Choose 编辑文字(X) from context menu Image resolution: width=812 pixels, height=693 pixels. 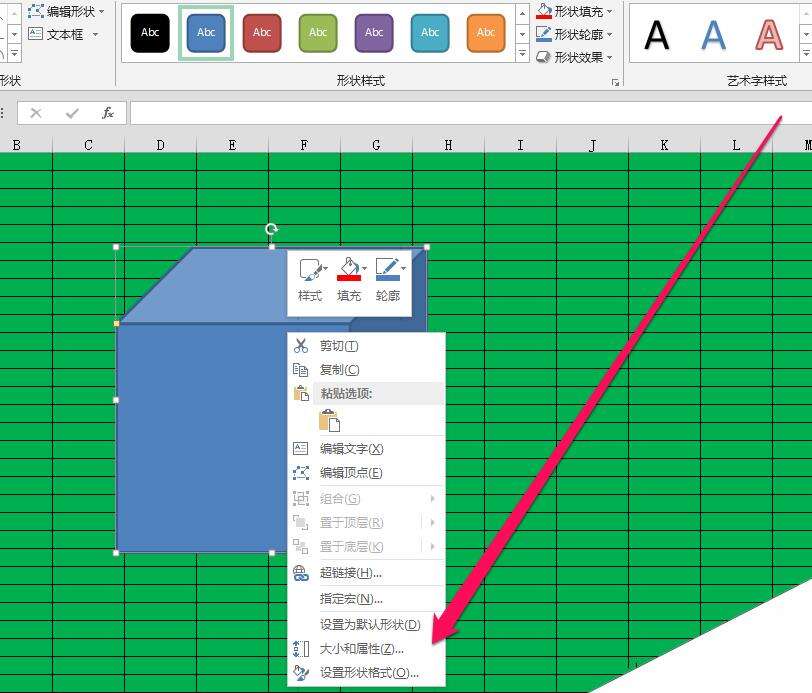[x=366, y=449]
